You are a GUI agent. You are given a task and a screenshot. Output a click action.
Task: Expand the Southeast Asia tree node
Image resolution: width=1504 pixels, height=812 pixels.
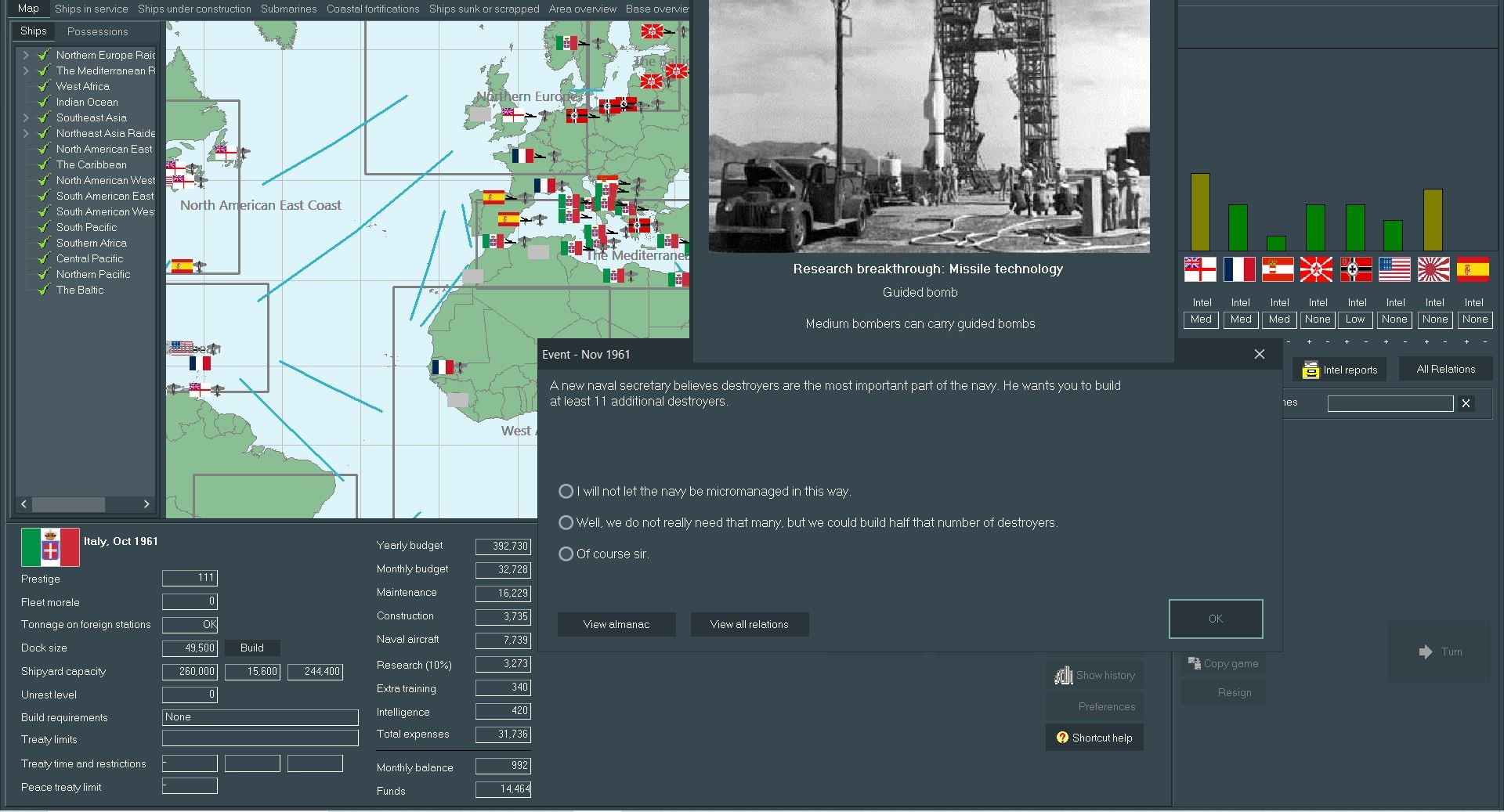26,117
